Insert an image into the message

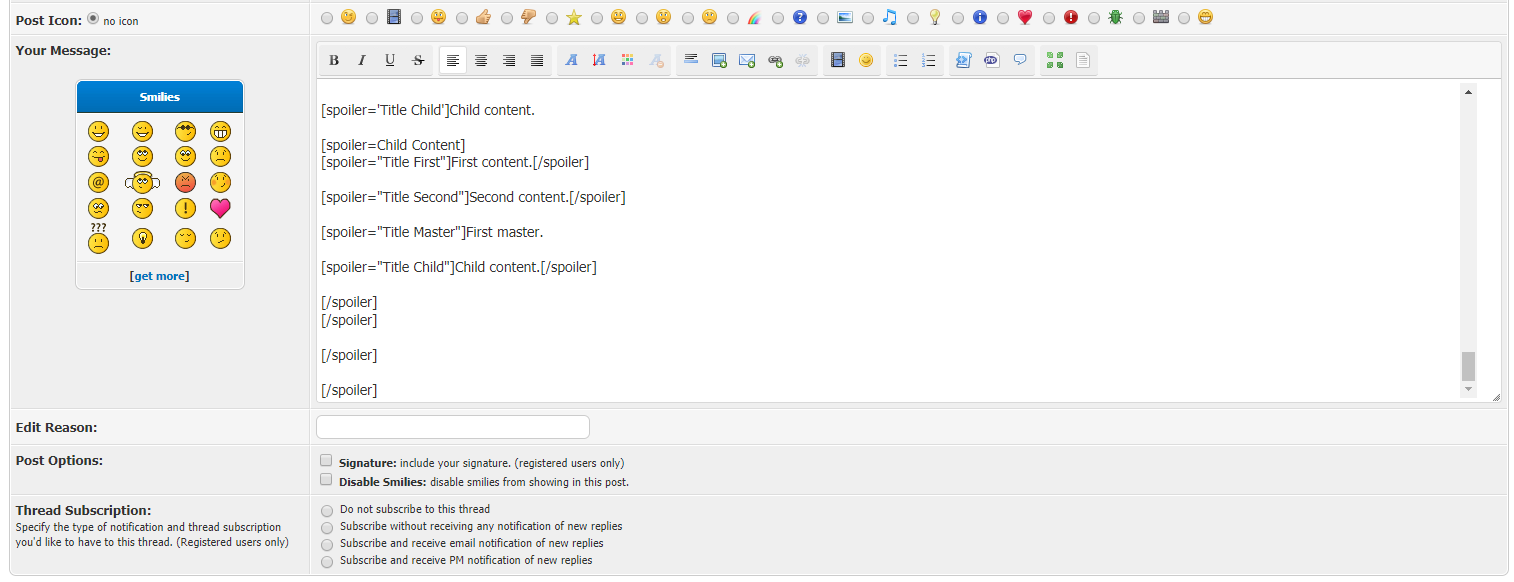[x=719, y=61]
